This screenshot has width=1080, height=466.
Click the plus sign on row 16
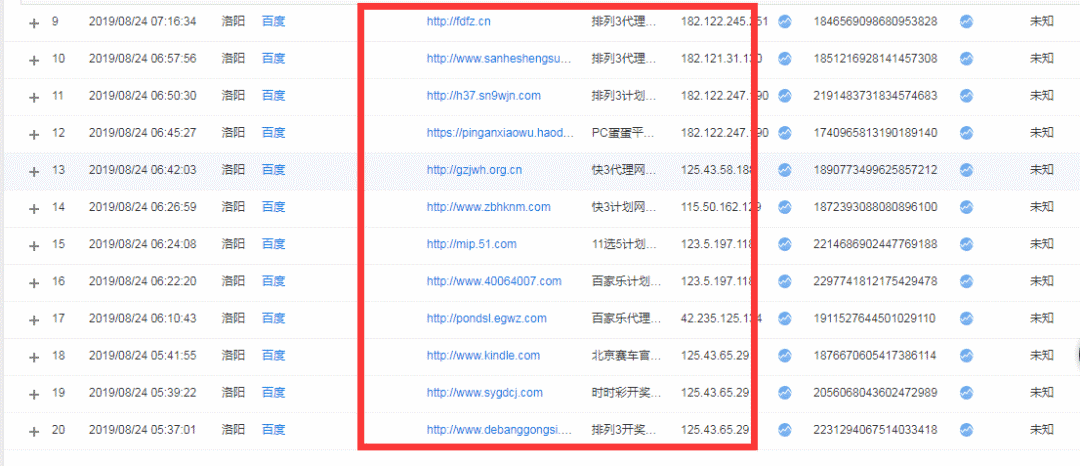tap(34, 284)
